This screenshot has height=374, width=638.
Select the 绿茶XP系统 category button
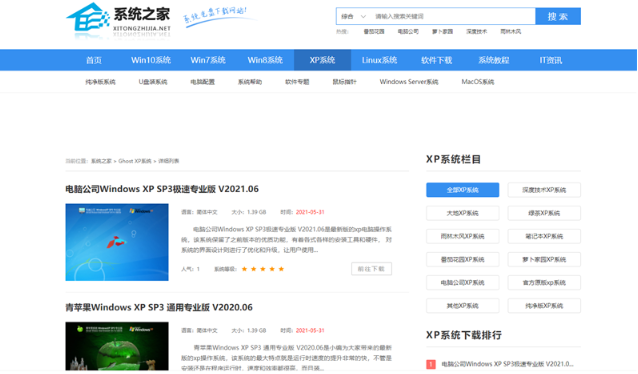(x=544, y=213)
